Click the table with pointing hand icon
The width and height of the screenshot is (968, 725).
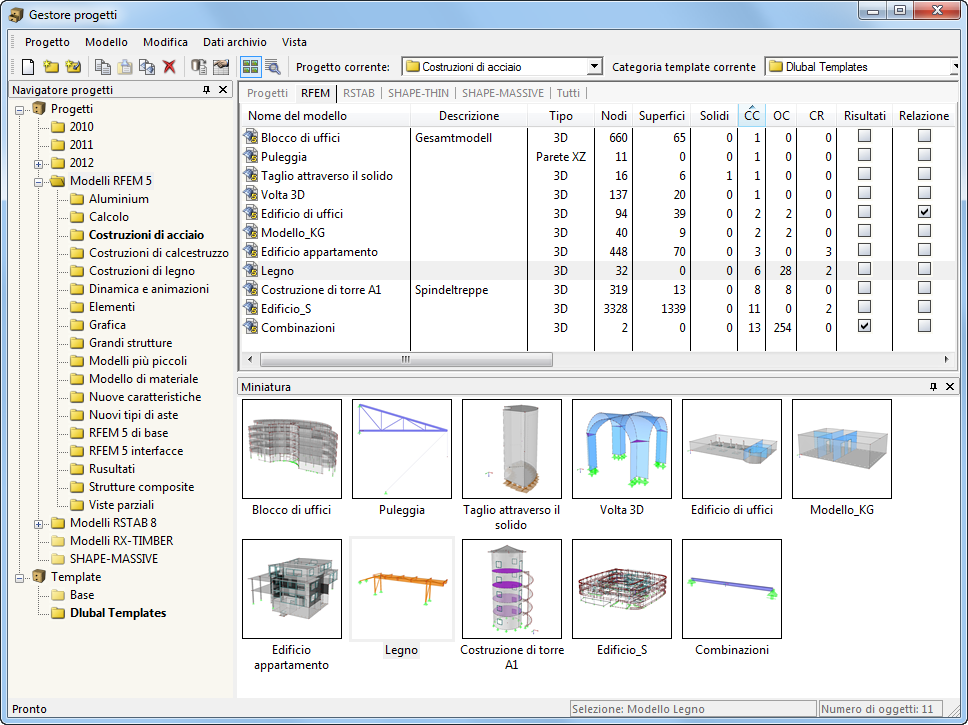221,67
